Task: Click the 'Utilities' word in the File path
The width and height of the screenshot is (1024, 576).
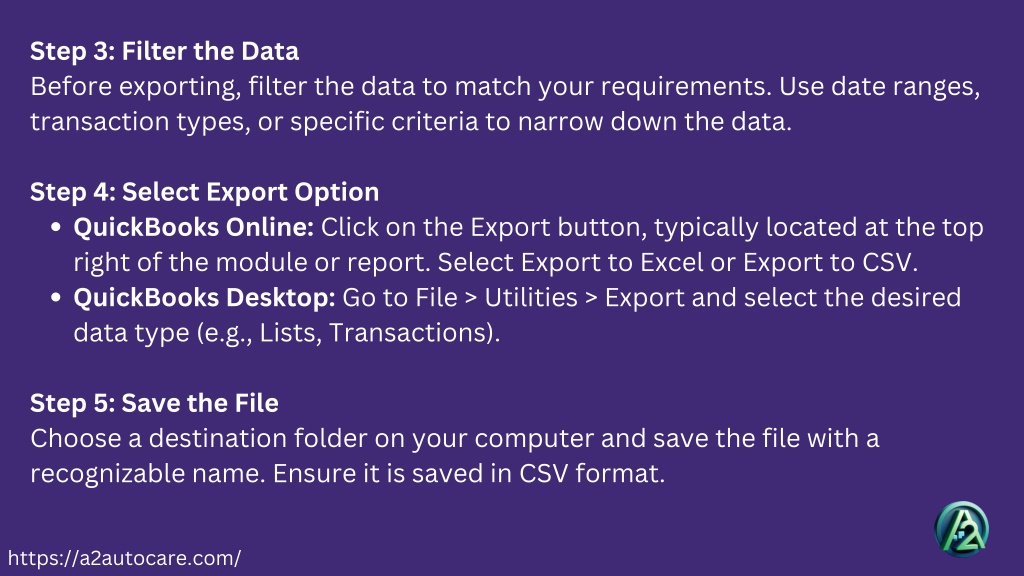Action: pyautogui.click(x=531, y=298)
